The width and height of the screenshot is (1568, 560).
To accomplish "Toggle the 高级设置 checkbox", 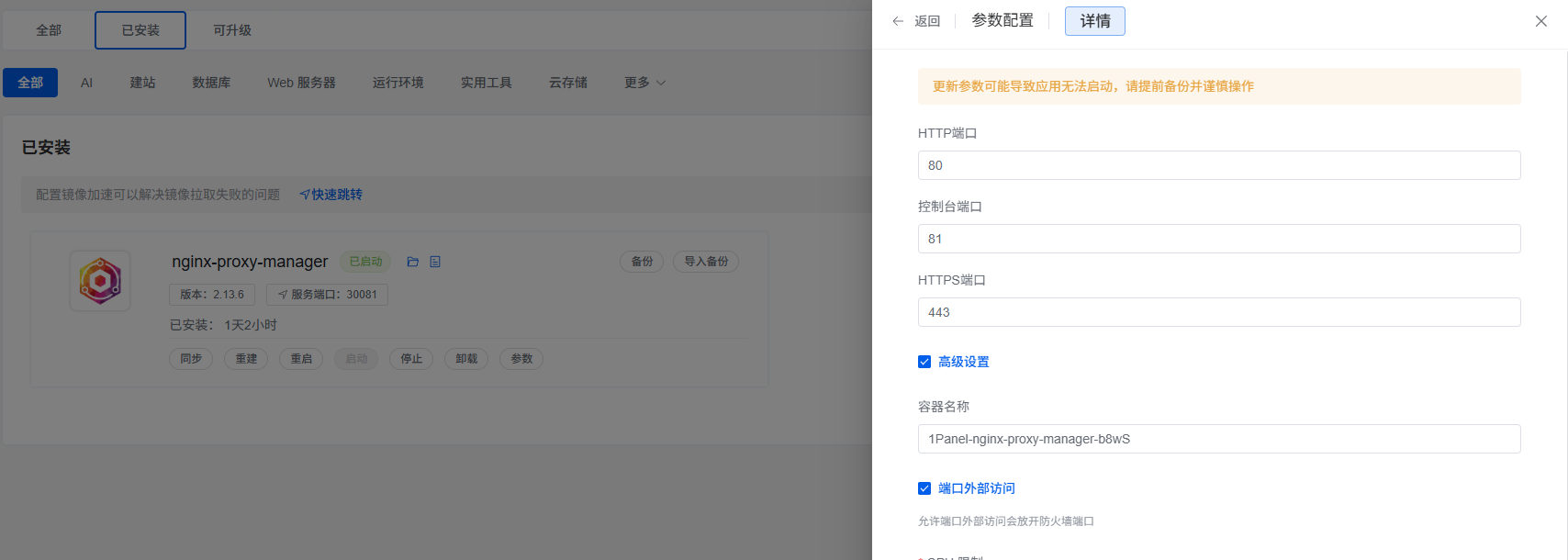I will [x=924, y=362].
